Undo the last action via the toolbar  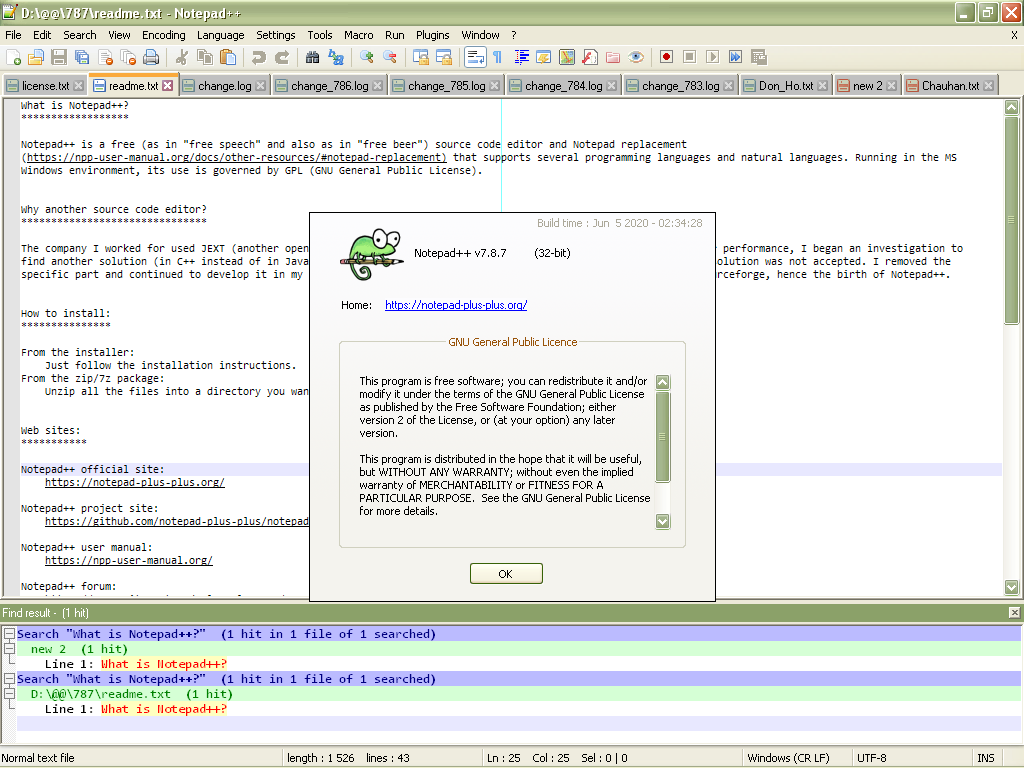click(x=259, y=57)
